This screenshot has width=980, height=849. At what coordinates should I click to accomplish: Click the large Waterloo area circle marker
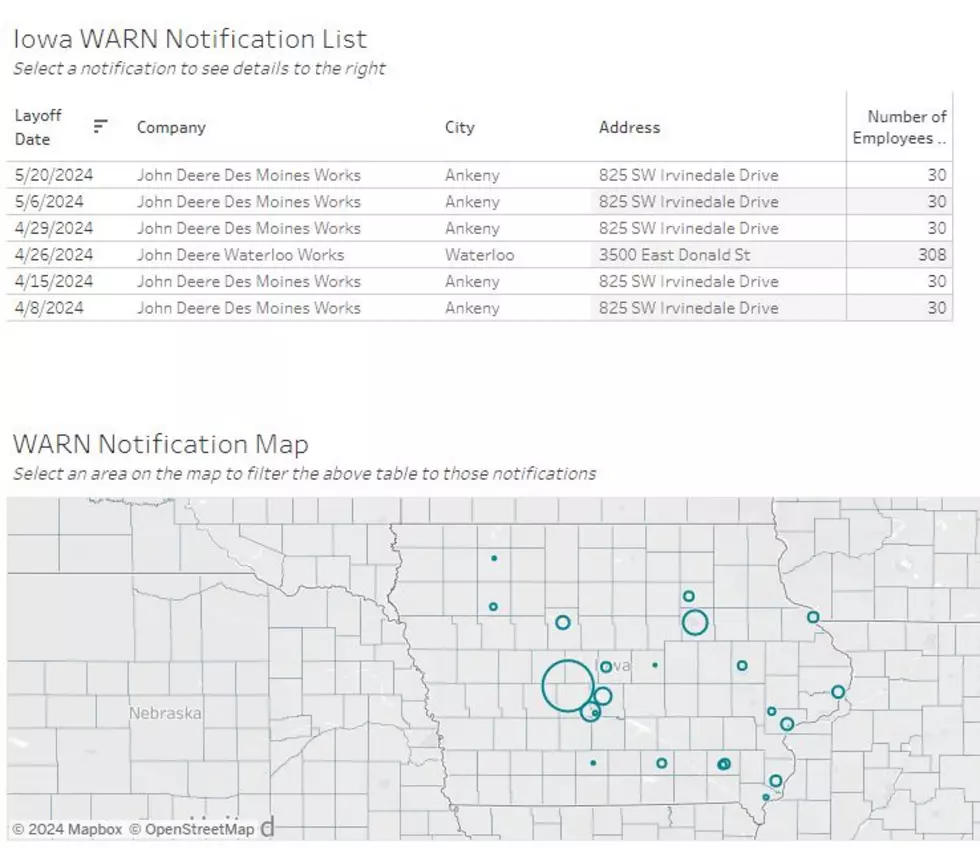pyautogui.click(x=695, y=623)
